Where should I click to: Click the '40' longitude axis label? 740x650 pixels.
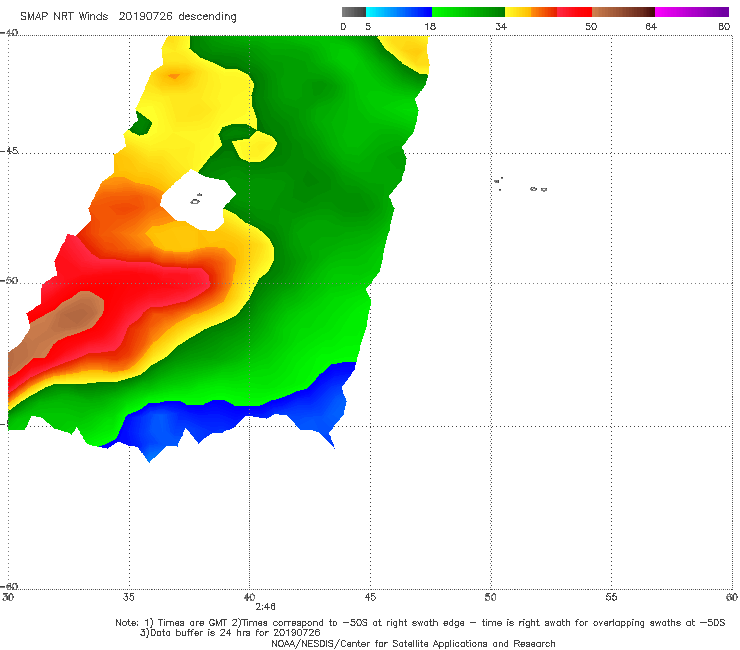pyautogui.click(x=249, y=597)
